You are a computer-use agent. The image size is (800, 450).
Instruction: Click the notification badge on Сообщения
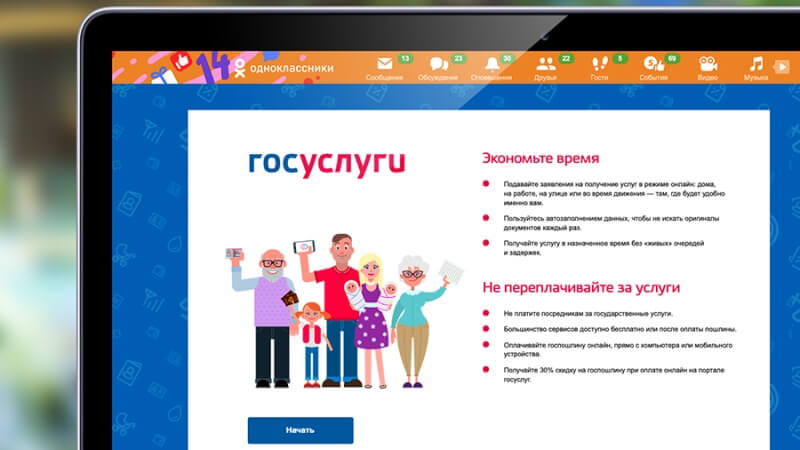tap(405, 59)
